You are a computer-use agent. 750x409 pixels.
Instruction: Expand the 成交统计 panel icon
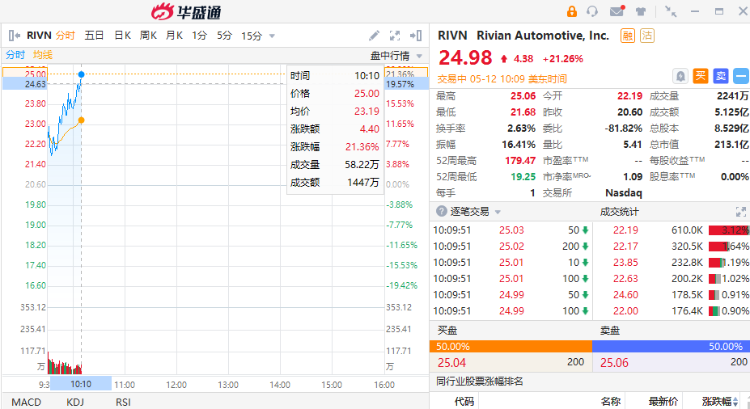740,211
